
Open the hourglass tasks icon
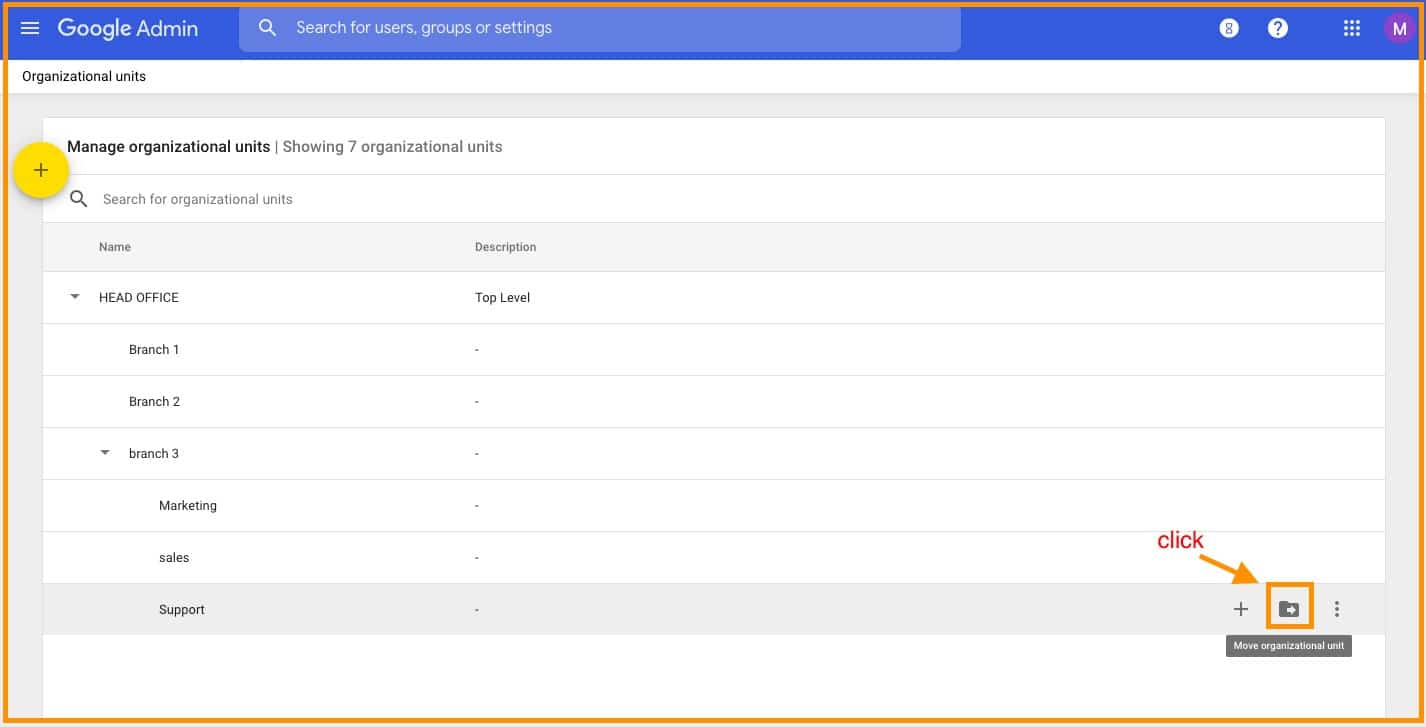[1229, 29]
